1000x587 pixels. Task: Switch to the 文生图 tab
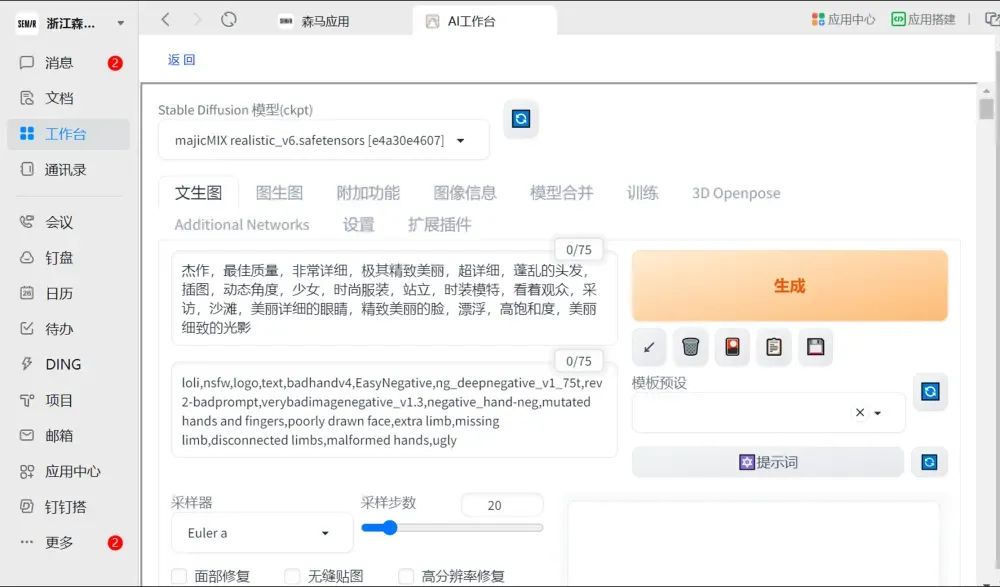(x=198, y=193)
